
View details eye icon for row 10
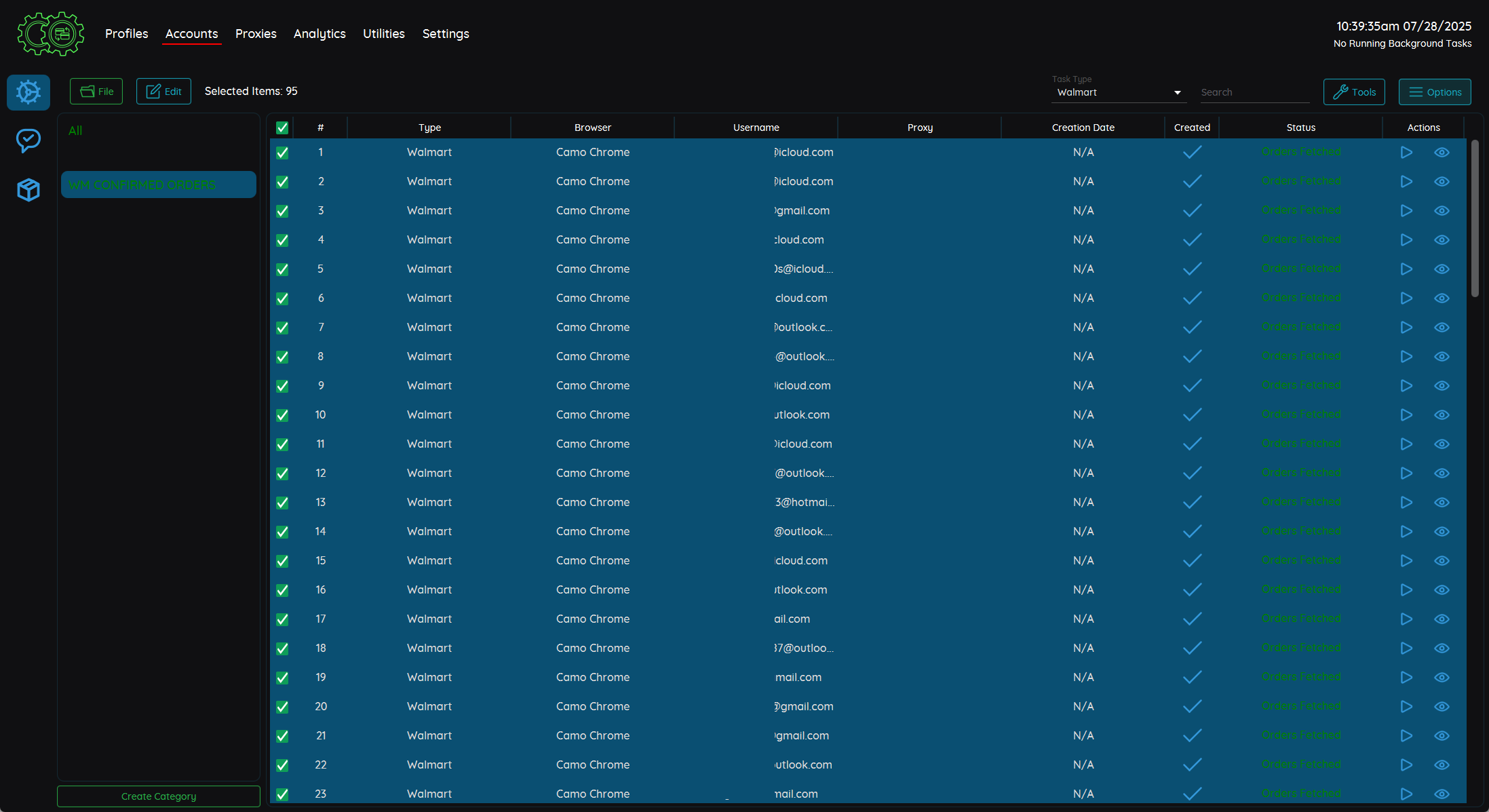1442,415
